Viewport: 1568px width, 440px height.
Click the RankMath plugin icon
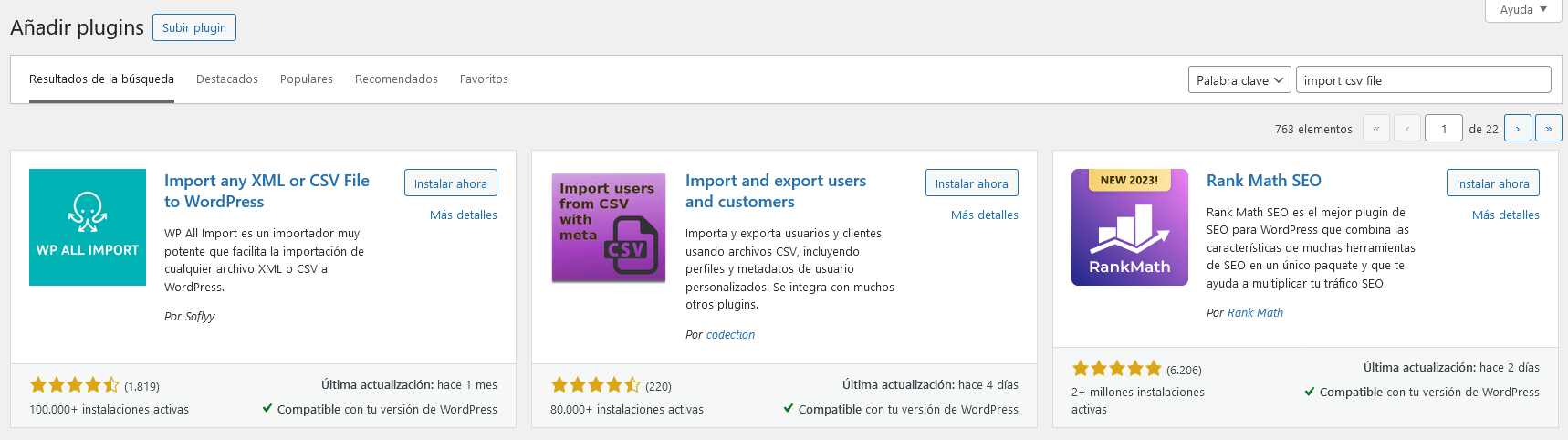pos(1129,227)
